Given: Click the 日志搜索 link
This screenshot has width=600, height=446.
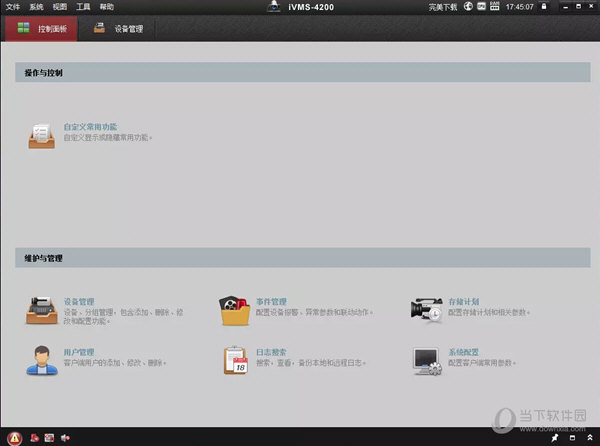Looking at the screenshot, I should (271, 352).
